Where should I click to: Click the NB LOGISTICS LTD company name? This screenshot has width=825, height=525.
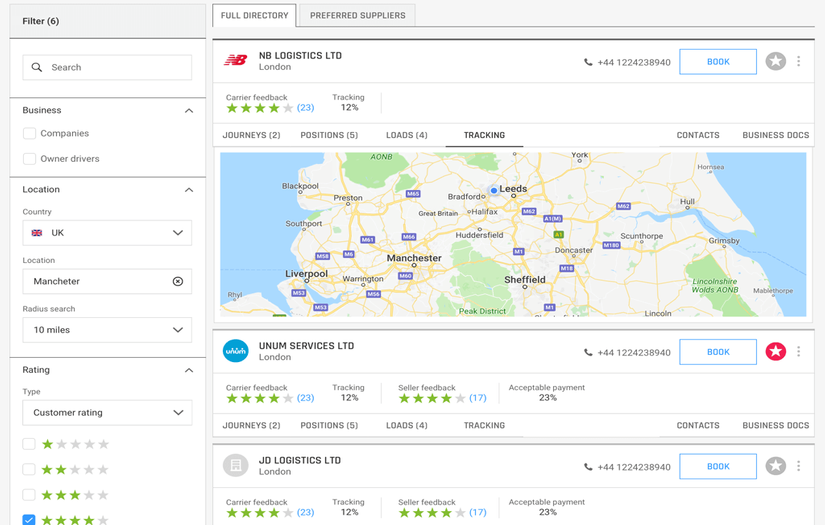pyautogui.click(x=300, y=56)
